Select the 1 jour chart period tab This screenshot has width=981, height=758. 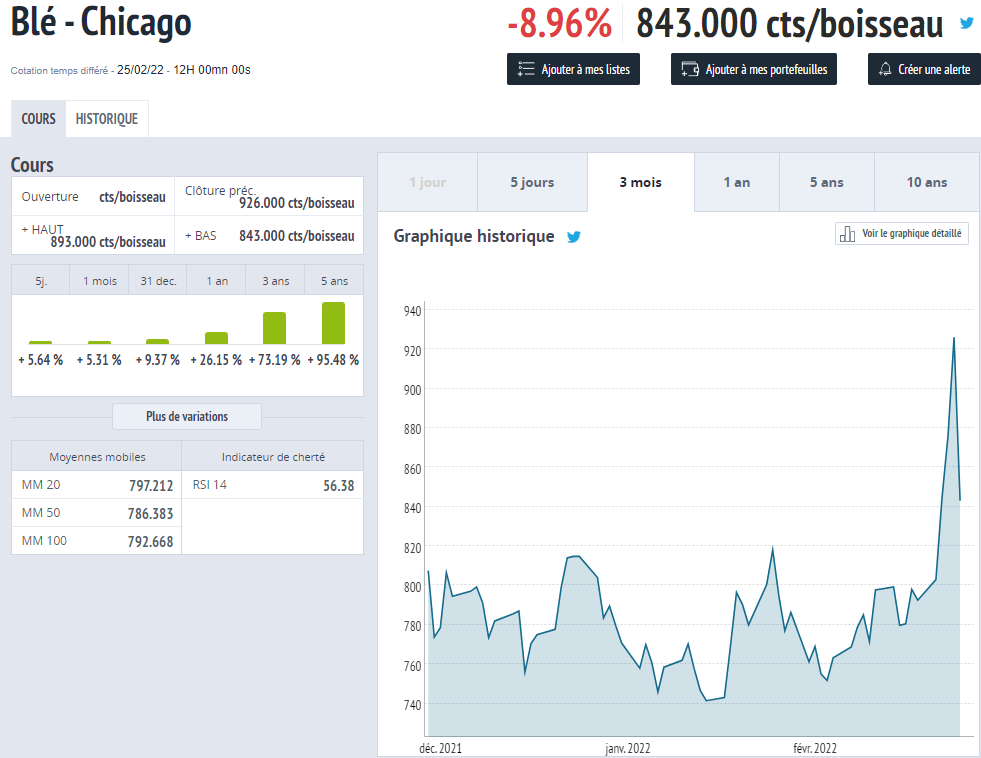tap(428, 182)
